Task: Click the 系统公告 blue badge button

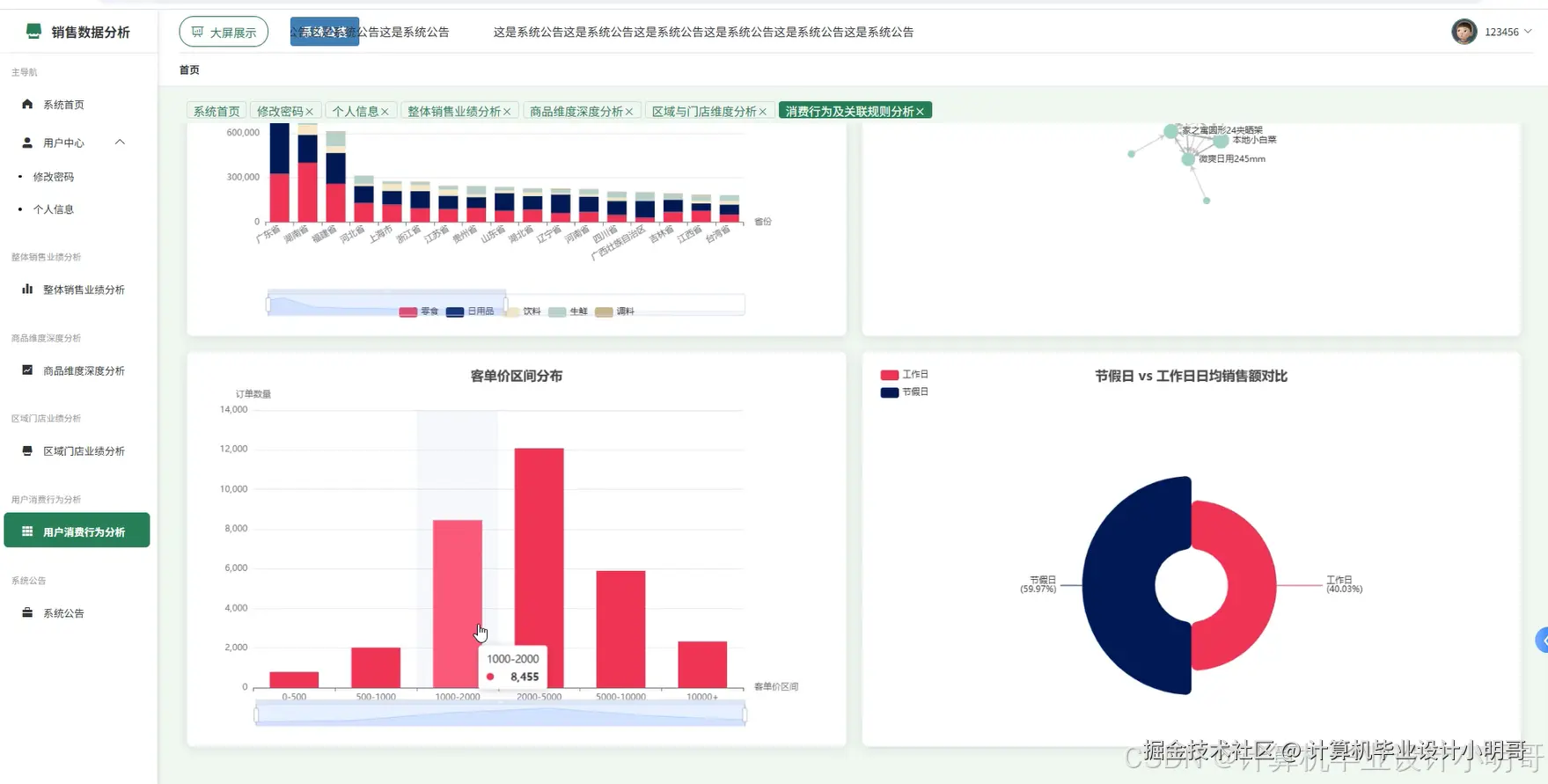Action: coord(325,32)
